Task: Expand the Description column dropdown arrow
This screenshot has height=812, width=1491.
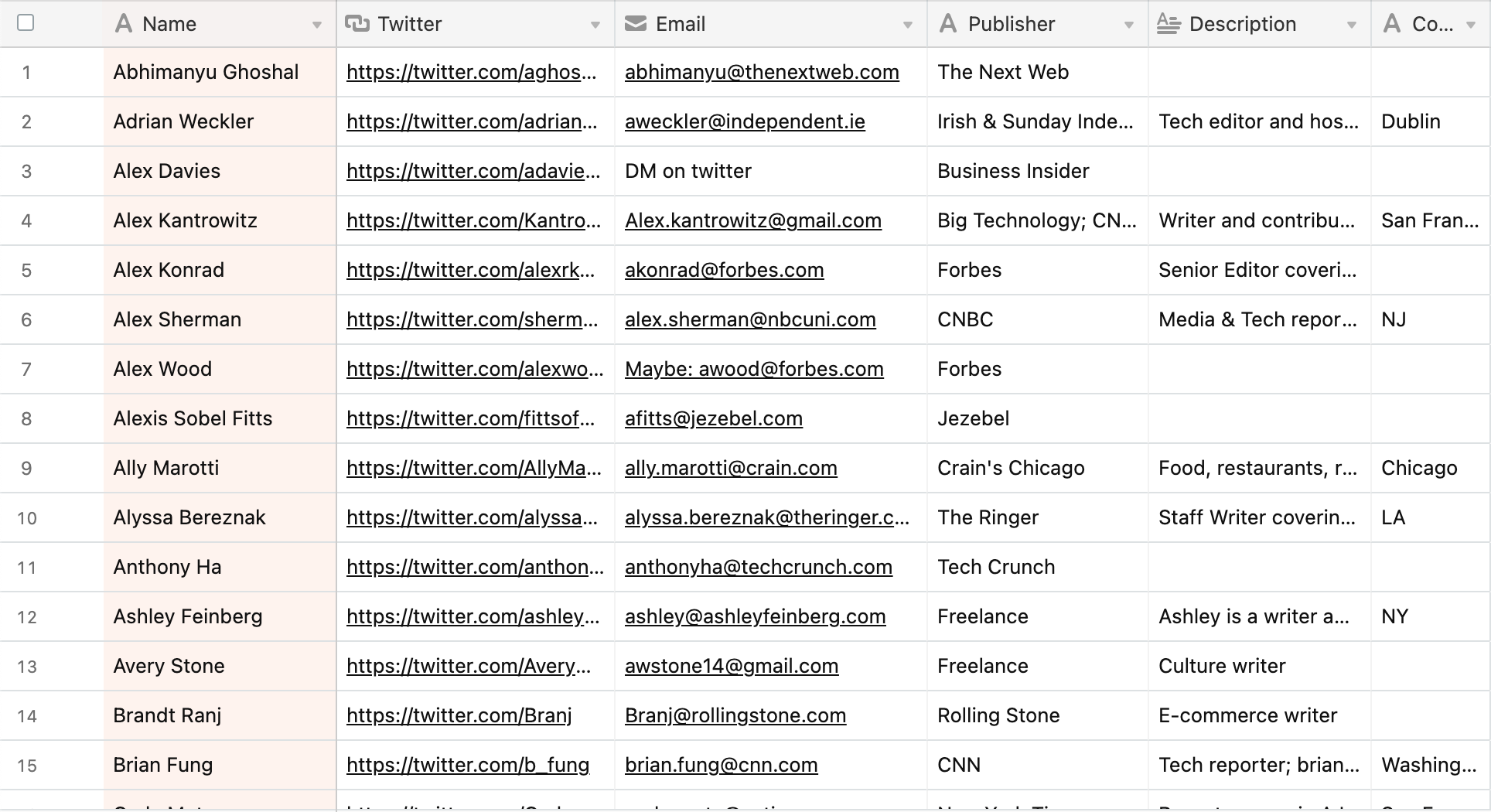Action: 1352,25
